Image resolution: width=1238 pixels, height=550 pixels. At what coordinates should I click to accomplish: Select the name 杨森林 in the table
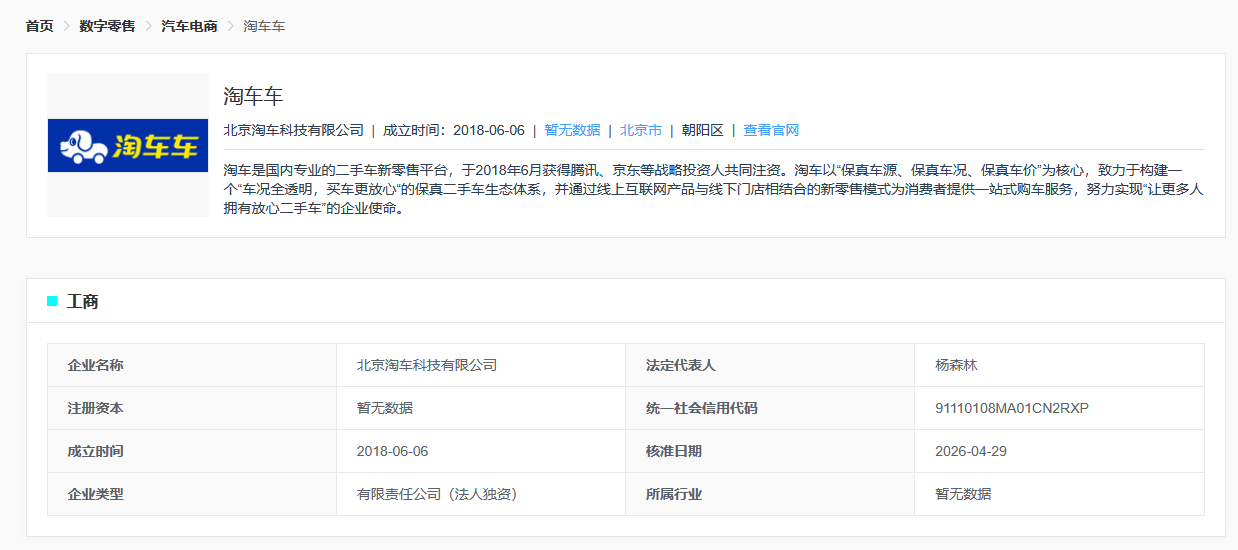(956, 365)
